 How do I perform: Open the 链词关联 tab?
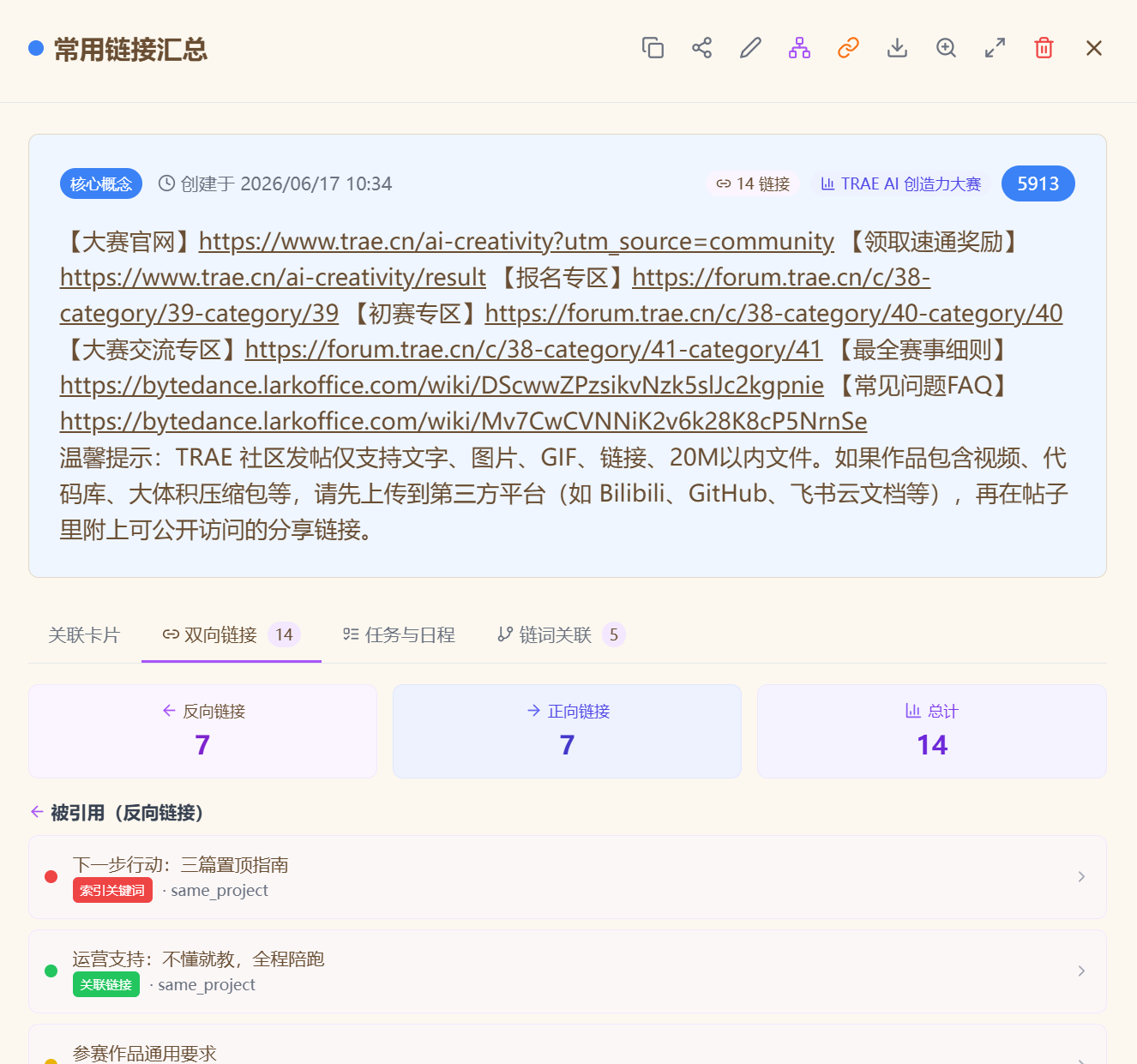tap(561, 634)
